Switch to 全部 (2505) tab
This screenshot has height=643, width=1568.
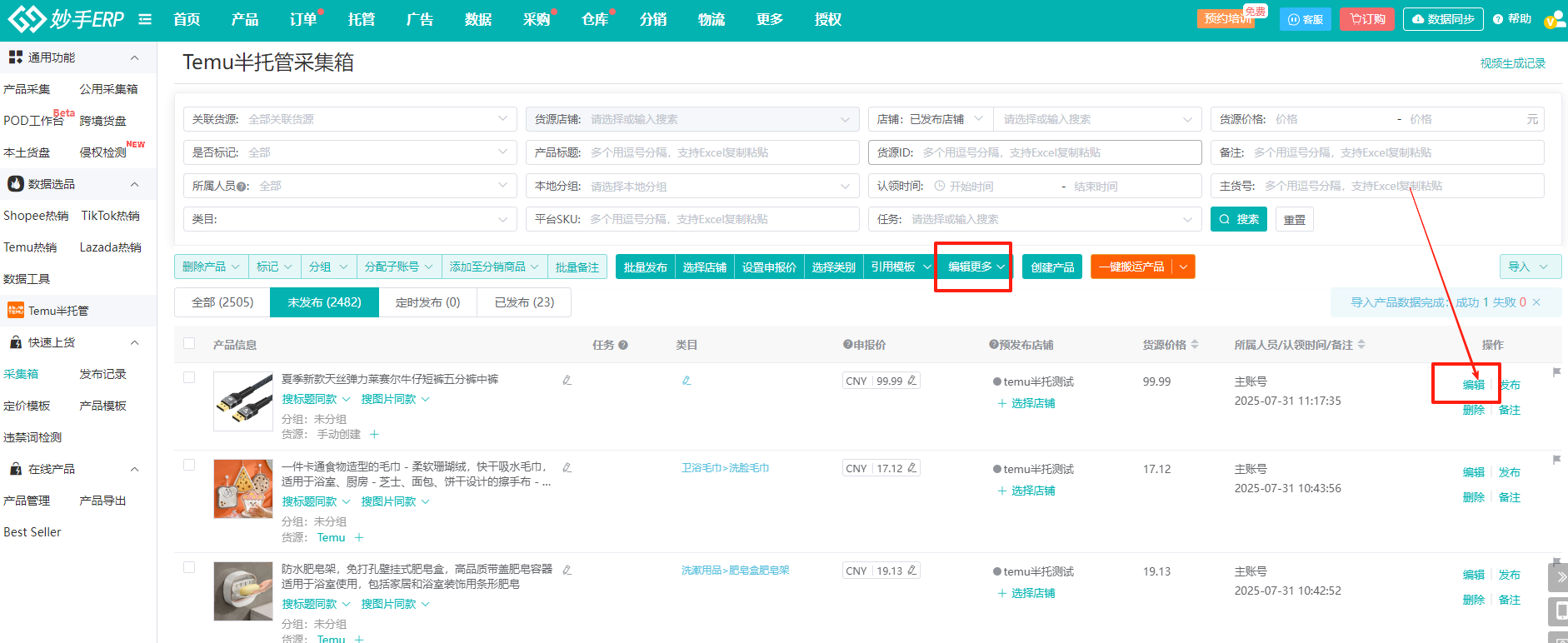222,302
